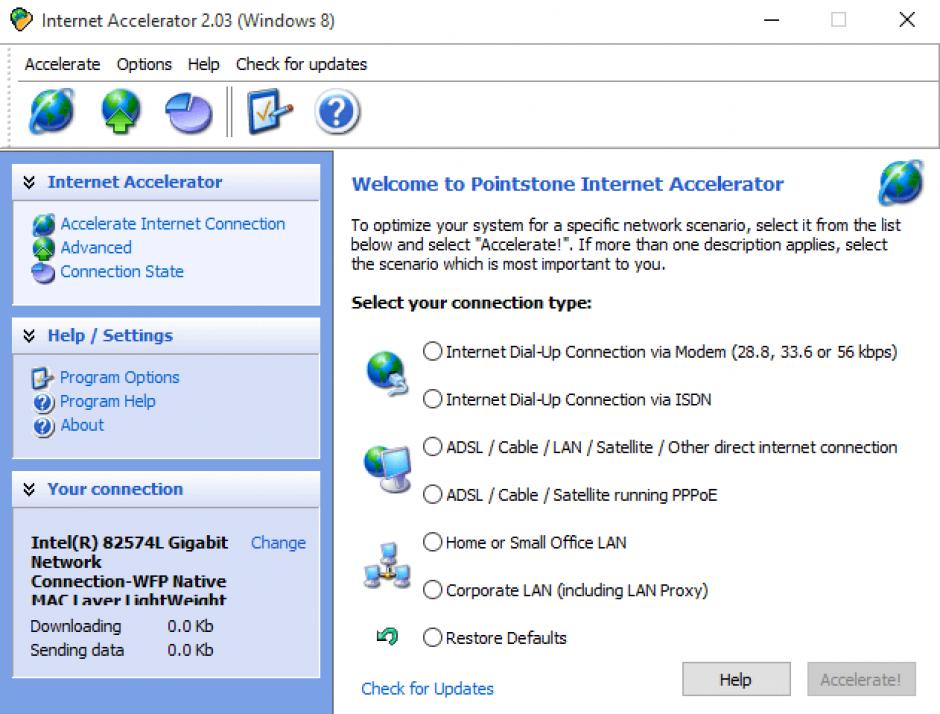Click the Help button at bottom
Screen dimensions: 940x714
(x=736, y=679)
